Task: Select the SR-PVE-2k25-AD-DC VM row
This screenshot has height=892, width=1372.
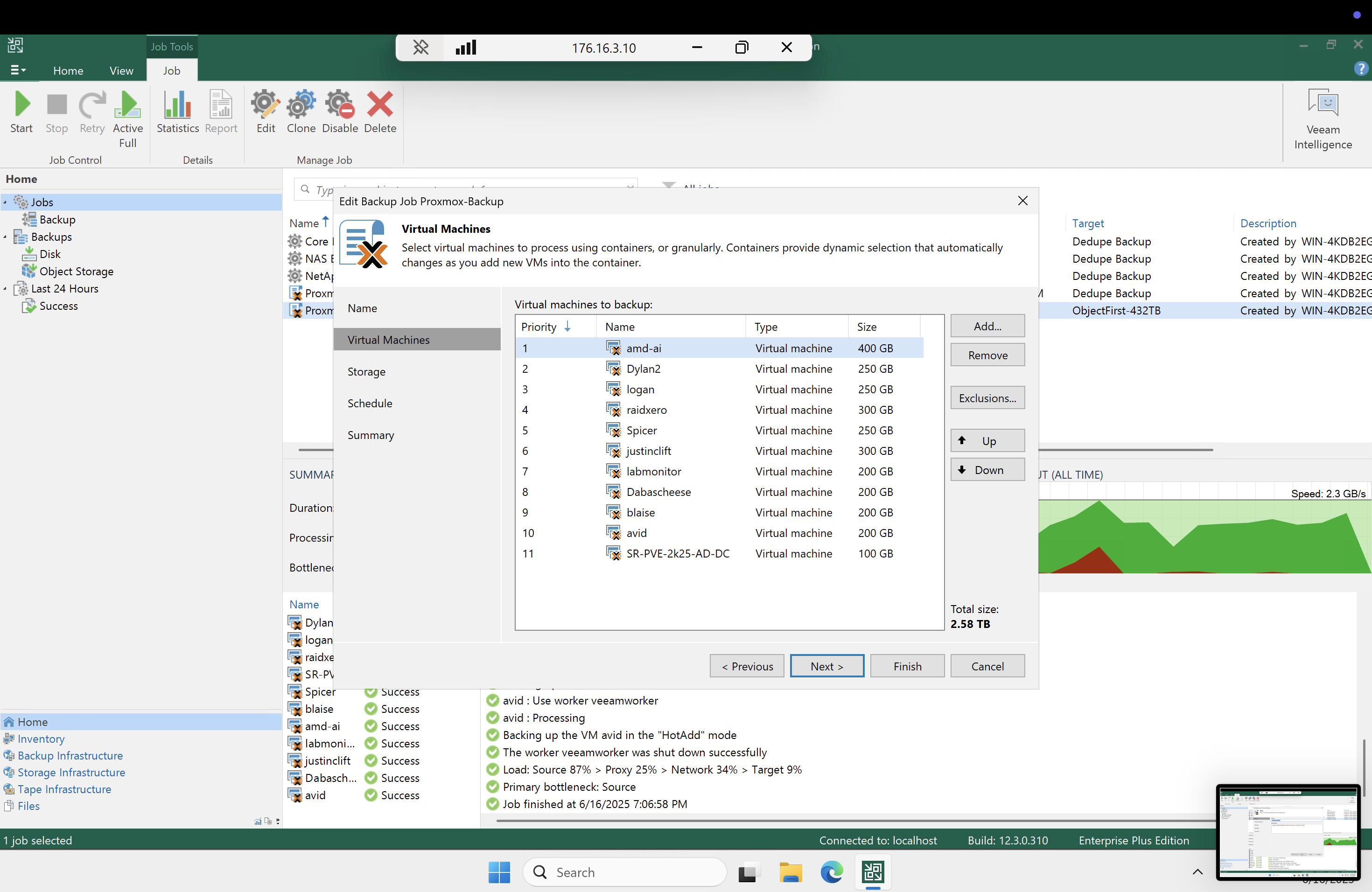Action: 720,554
